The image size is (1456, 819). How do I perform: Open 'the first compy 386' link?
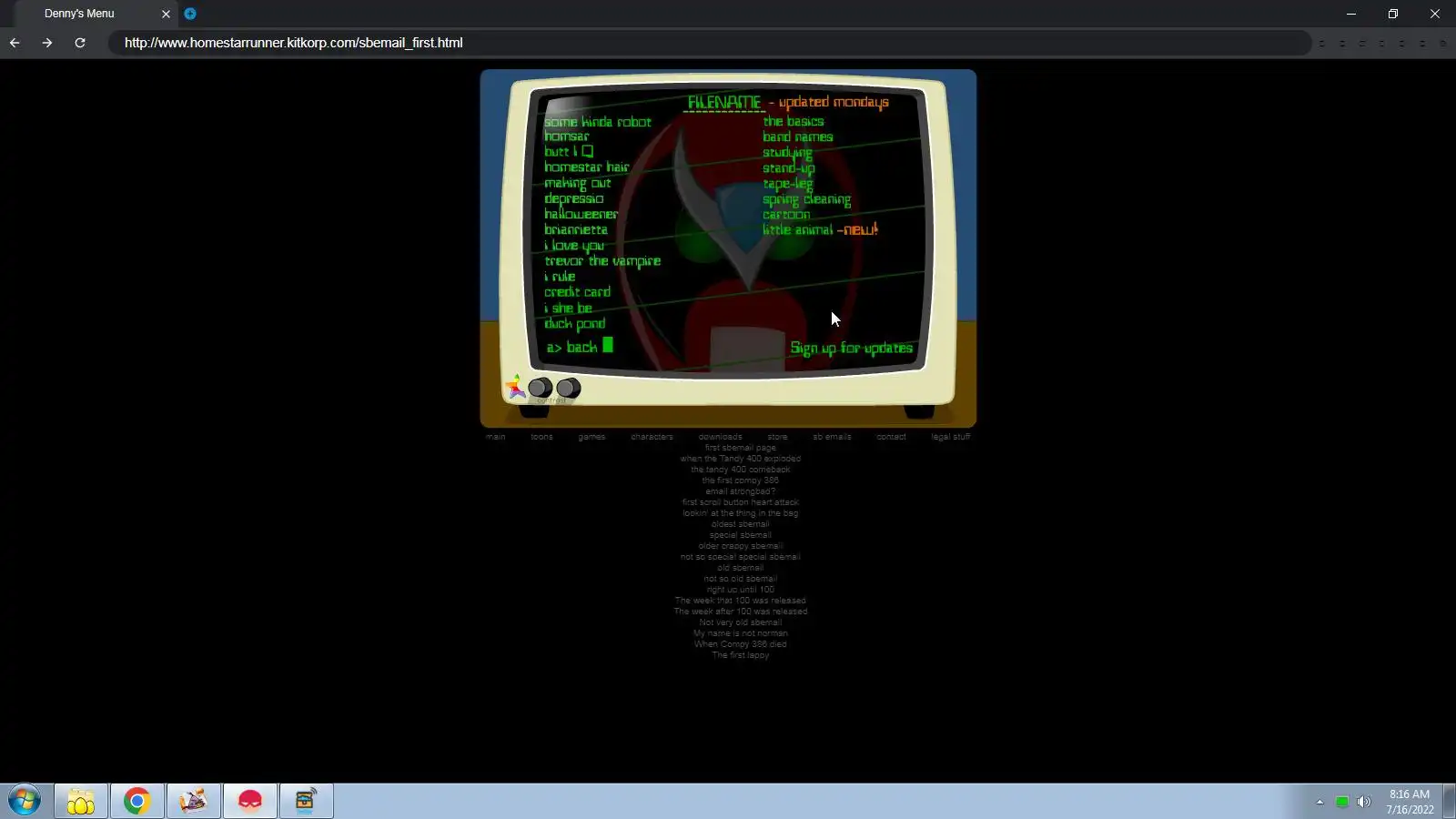[741, 480]
